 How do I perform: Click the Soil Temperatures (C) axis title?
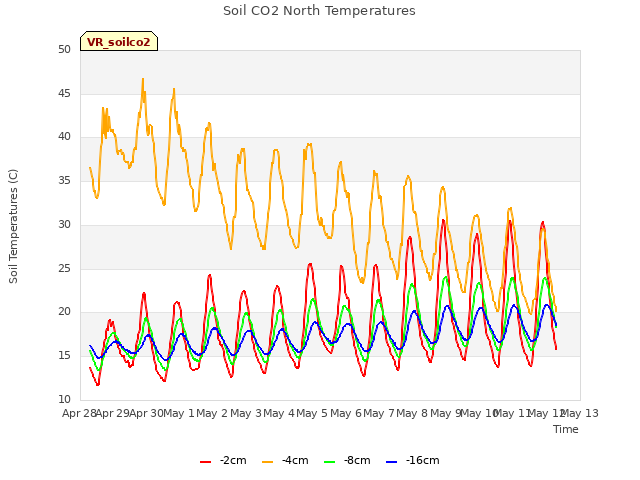click(x=13, y=226)
